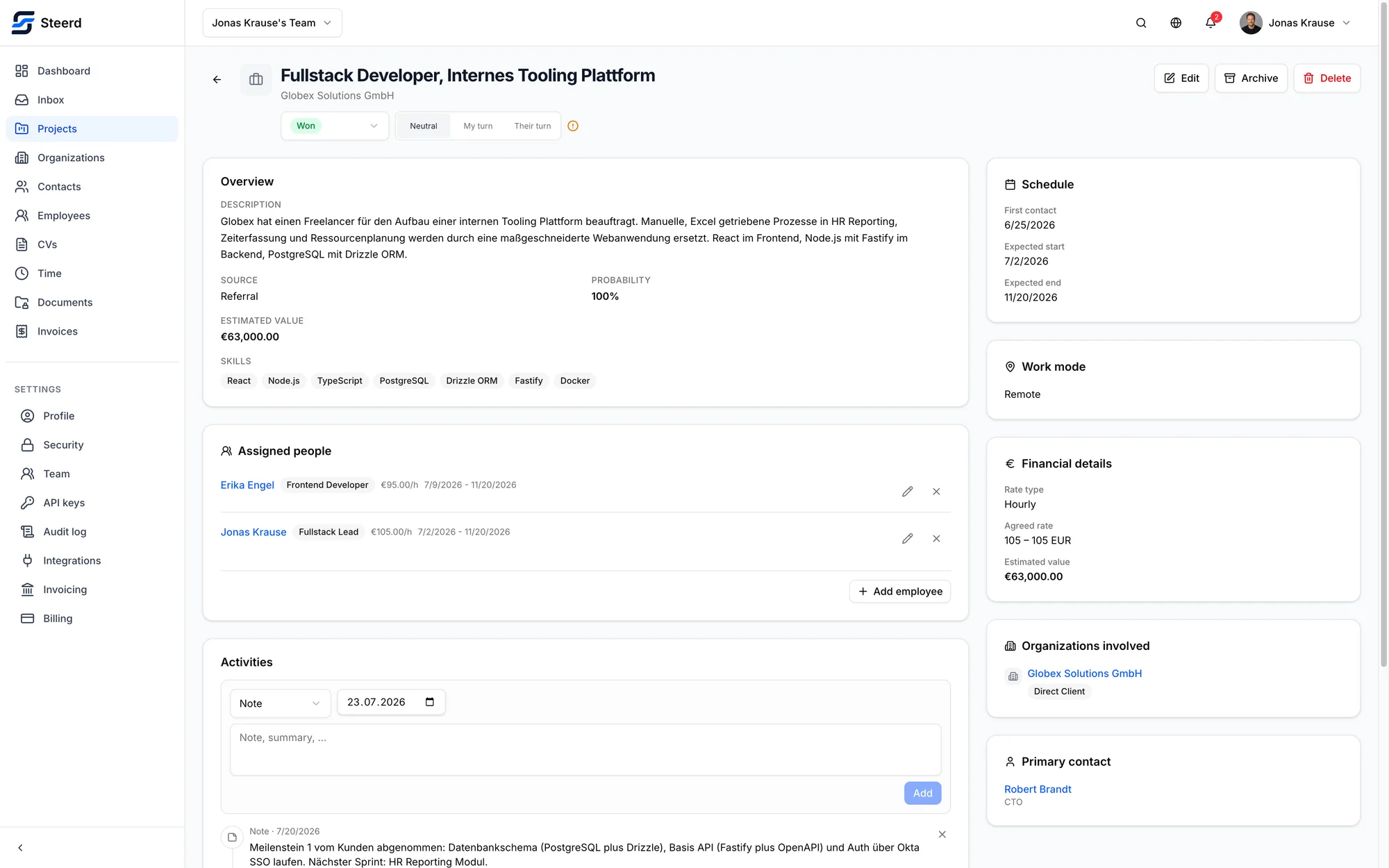Open Time tracking page
This screenshot has height=868, width=1389.
pos(92,274)
